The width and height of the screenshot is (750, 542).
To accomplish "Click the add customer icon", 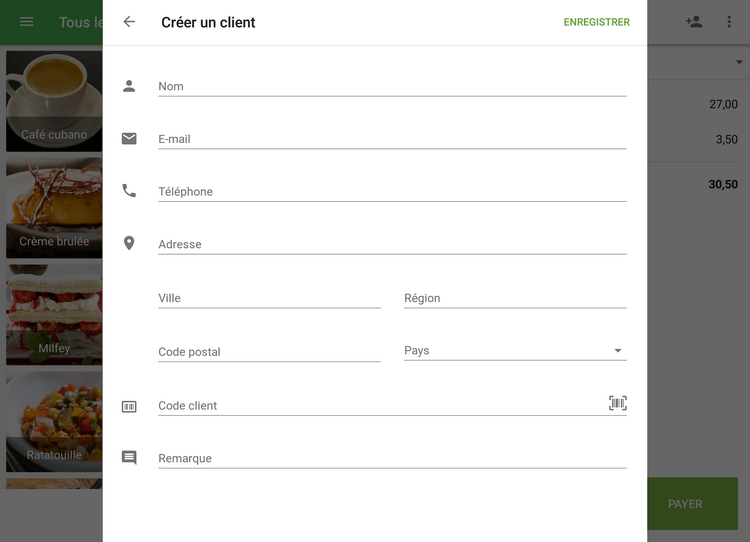I will 694,22.
